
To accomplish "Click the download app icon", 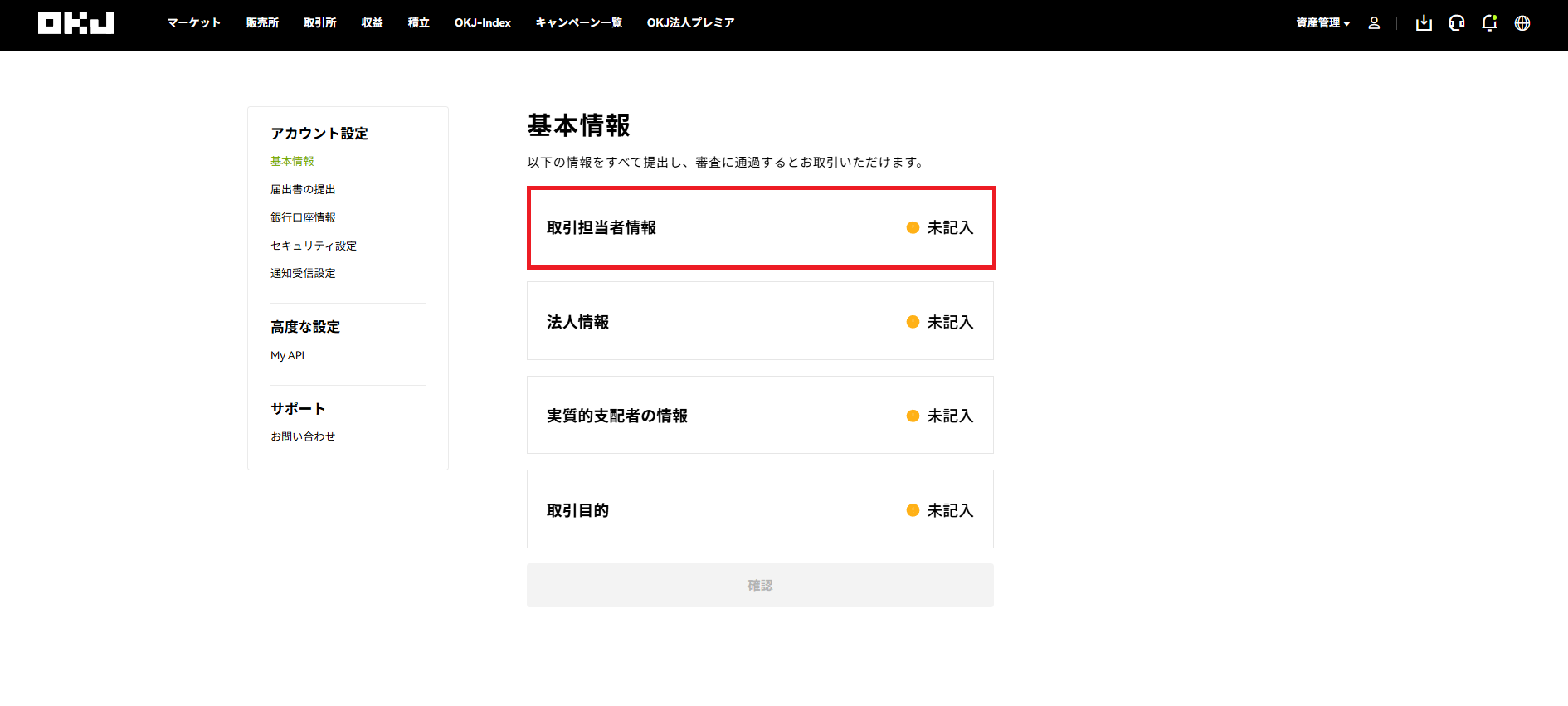I will [1424, 23].
